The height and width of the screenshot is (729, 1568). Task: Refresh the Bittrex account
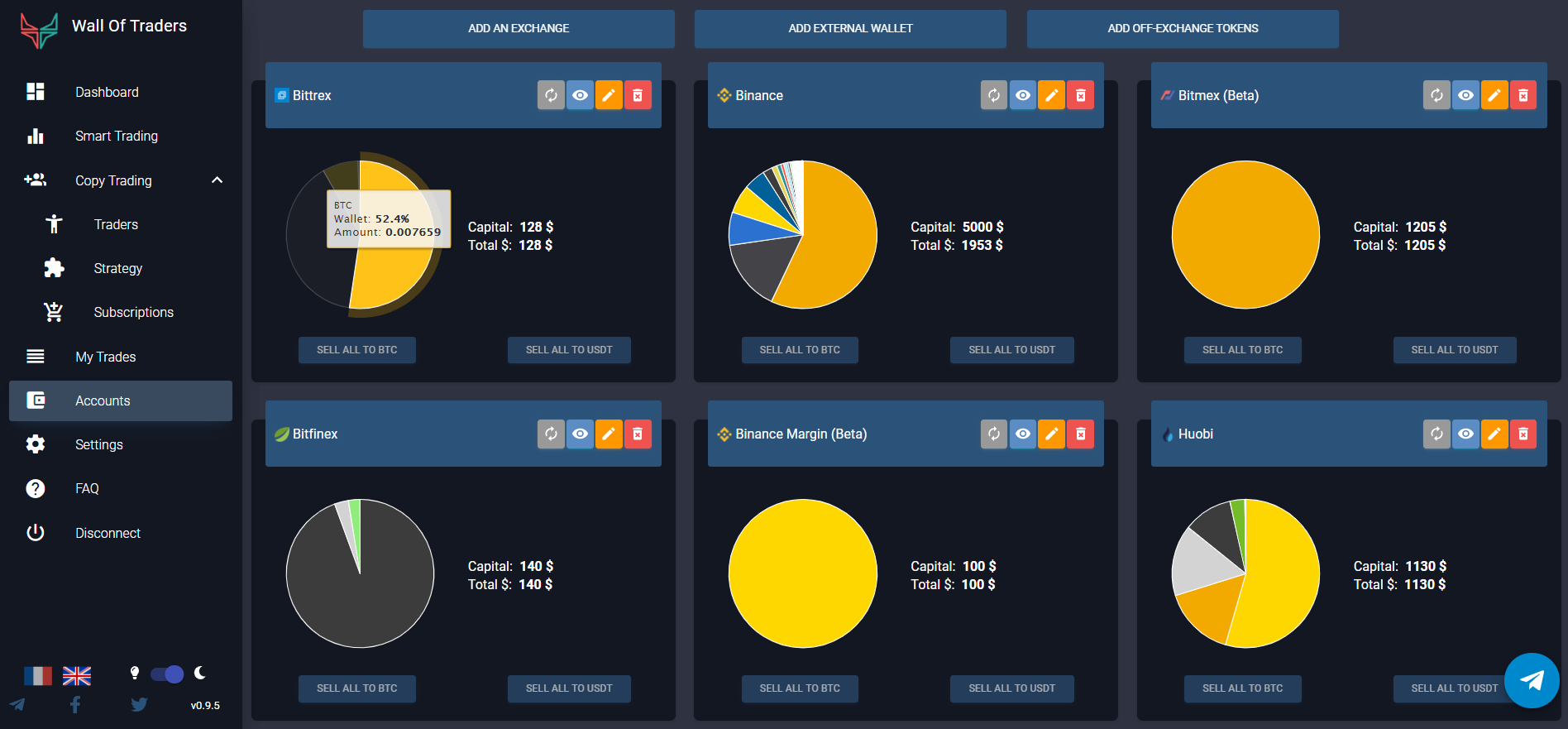point(551,95)
